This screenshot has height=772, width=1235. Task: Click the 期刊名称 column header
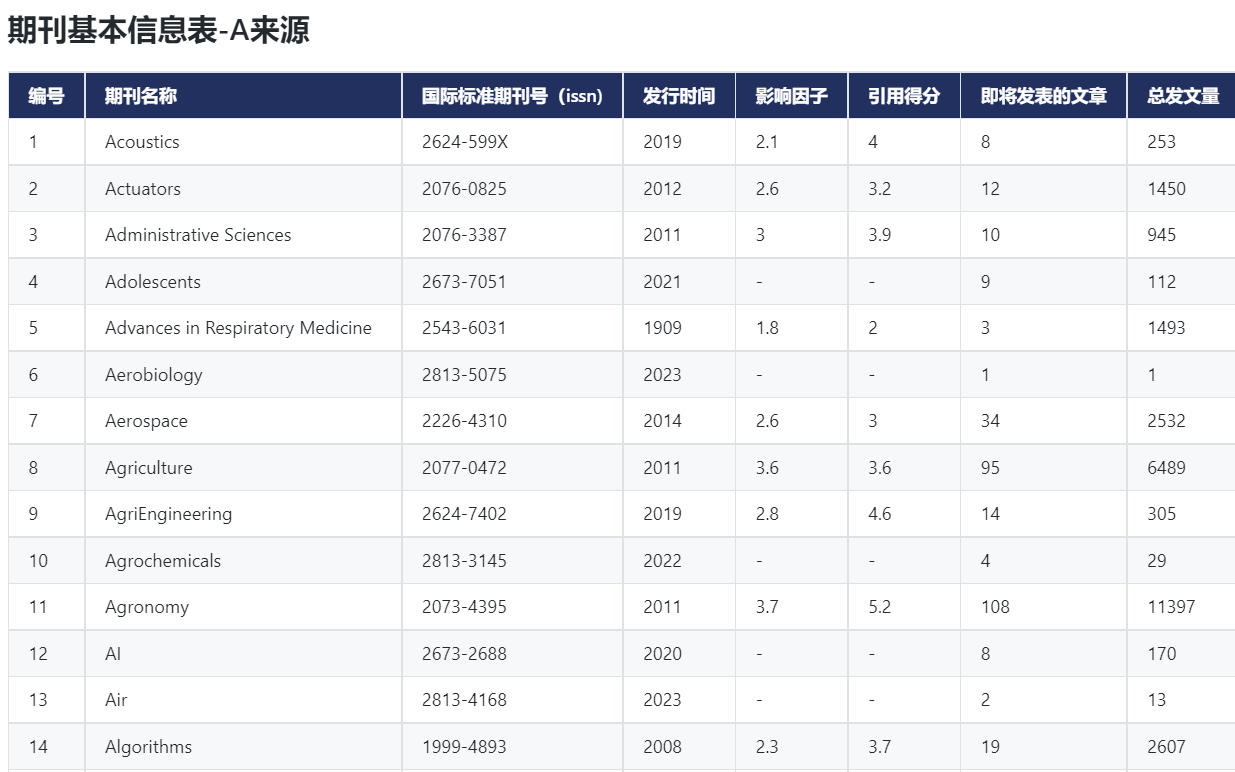(x=243, y=96)
